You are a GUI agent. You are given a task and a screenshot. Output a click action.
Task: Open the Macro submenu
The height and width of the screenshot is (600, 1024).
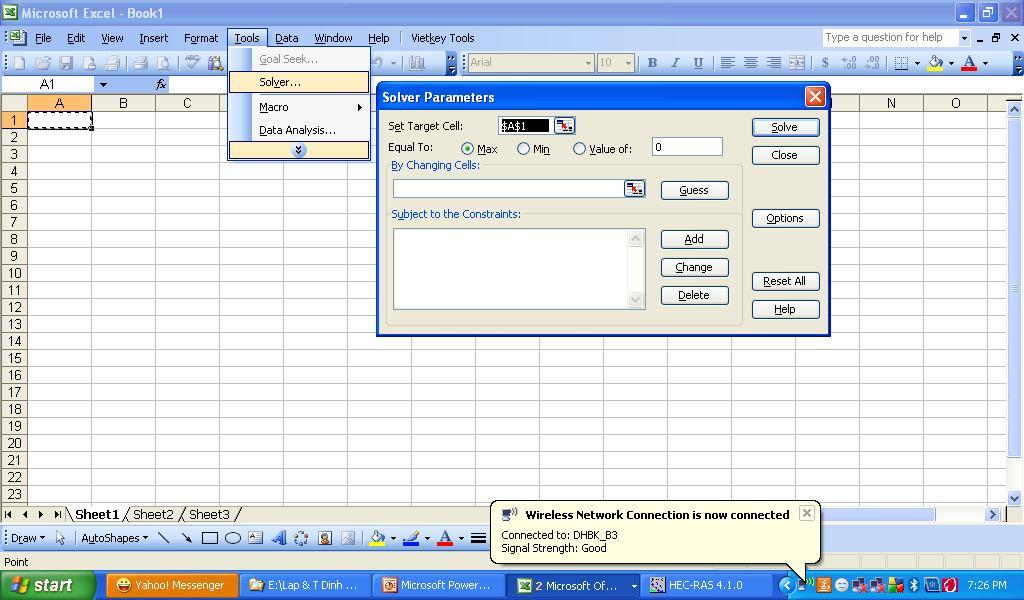[298, 107]
